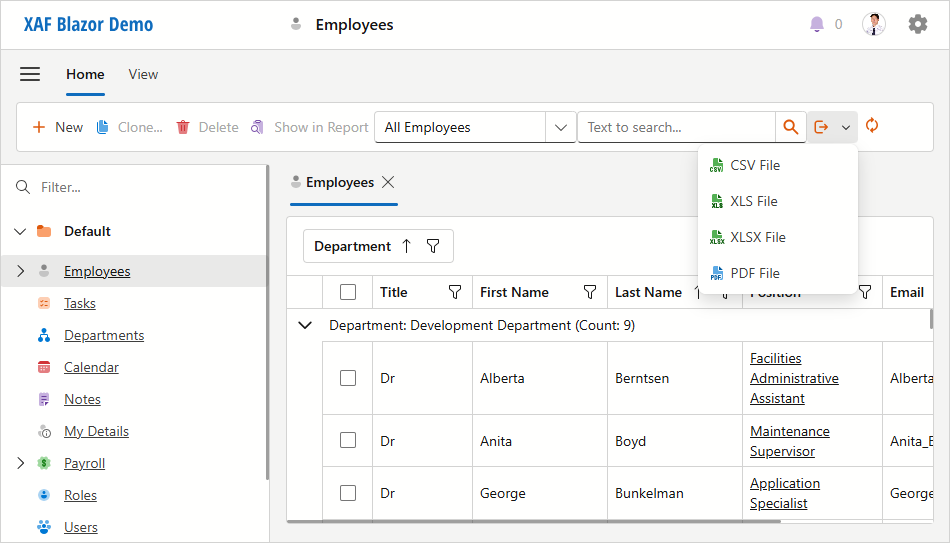Open the Calendar navigation link
Screen dimensions: 950x543
pyautogui.click(x=91, y=367)
